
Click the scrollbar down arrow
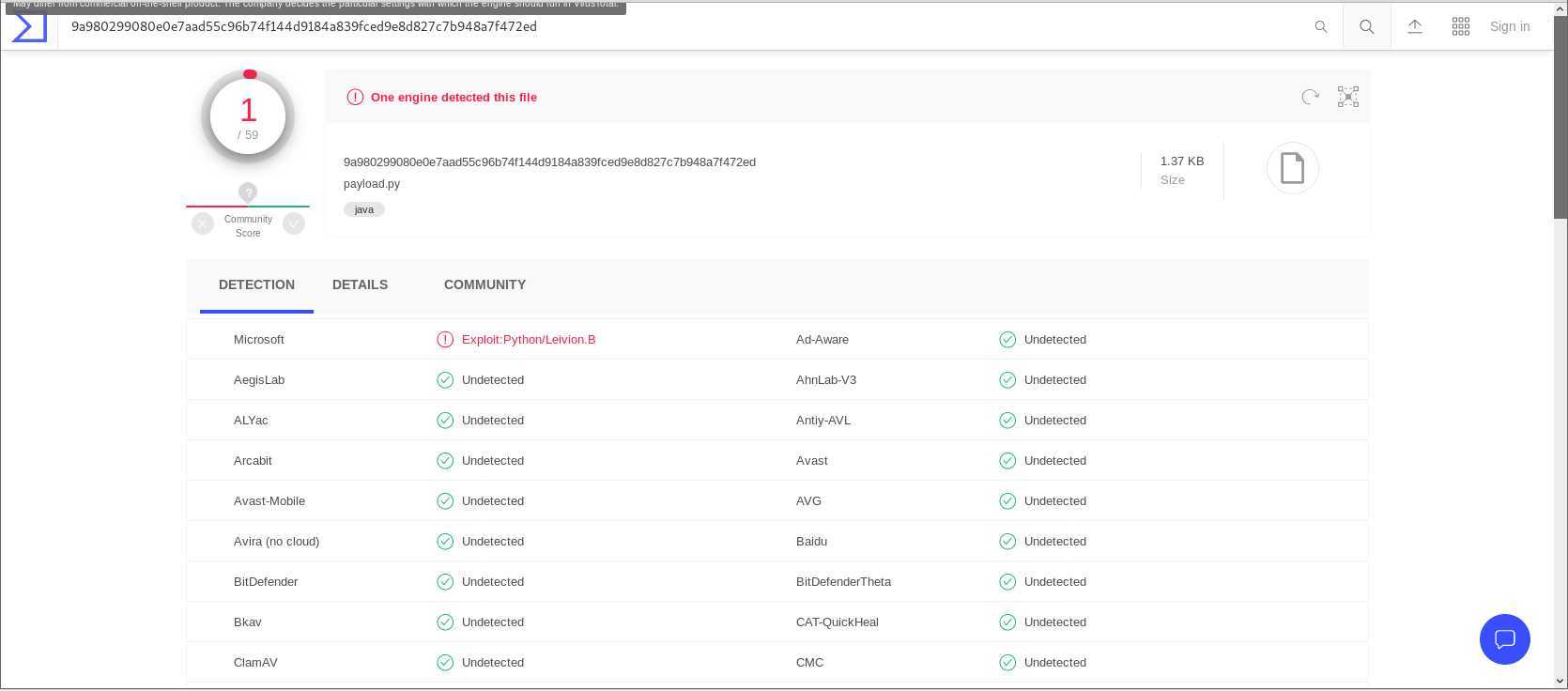pyautogui.click(x=1560, y=682)
